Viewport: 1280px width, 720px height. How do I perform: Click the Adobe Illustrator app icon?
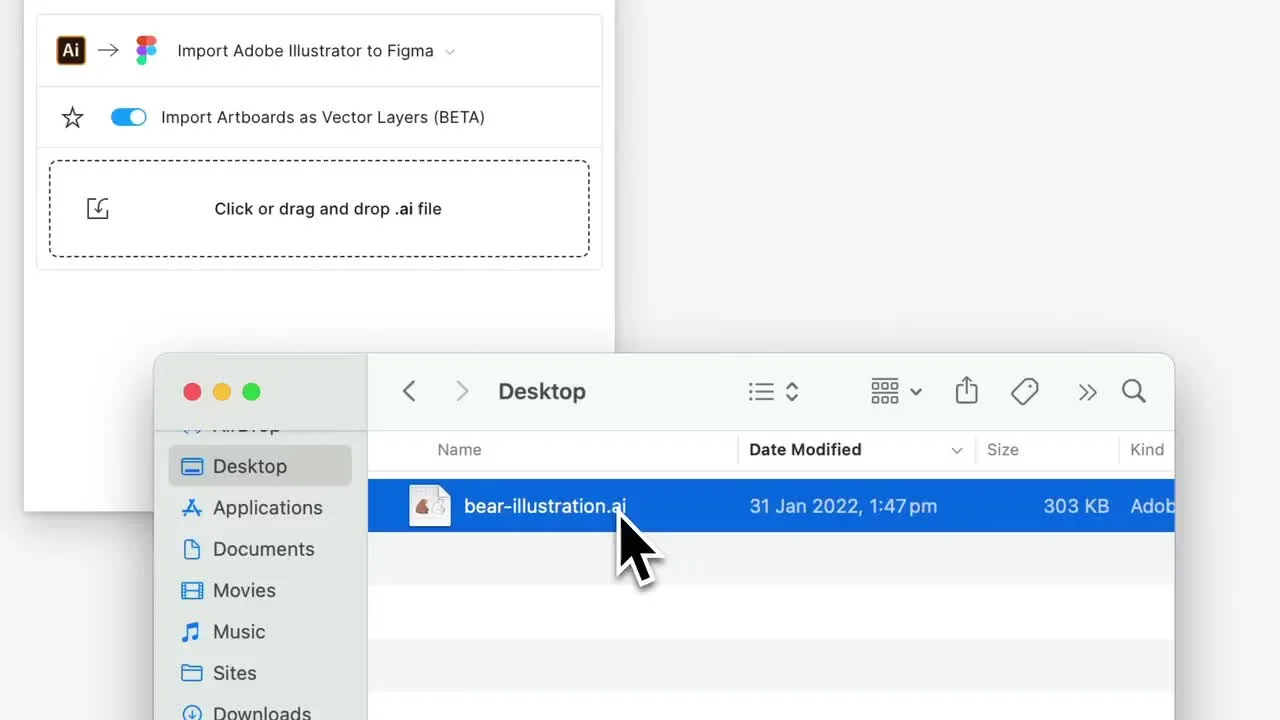click(70, 50)
